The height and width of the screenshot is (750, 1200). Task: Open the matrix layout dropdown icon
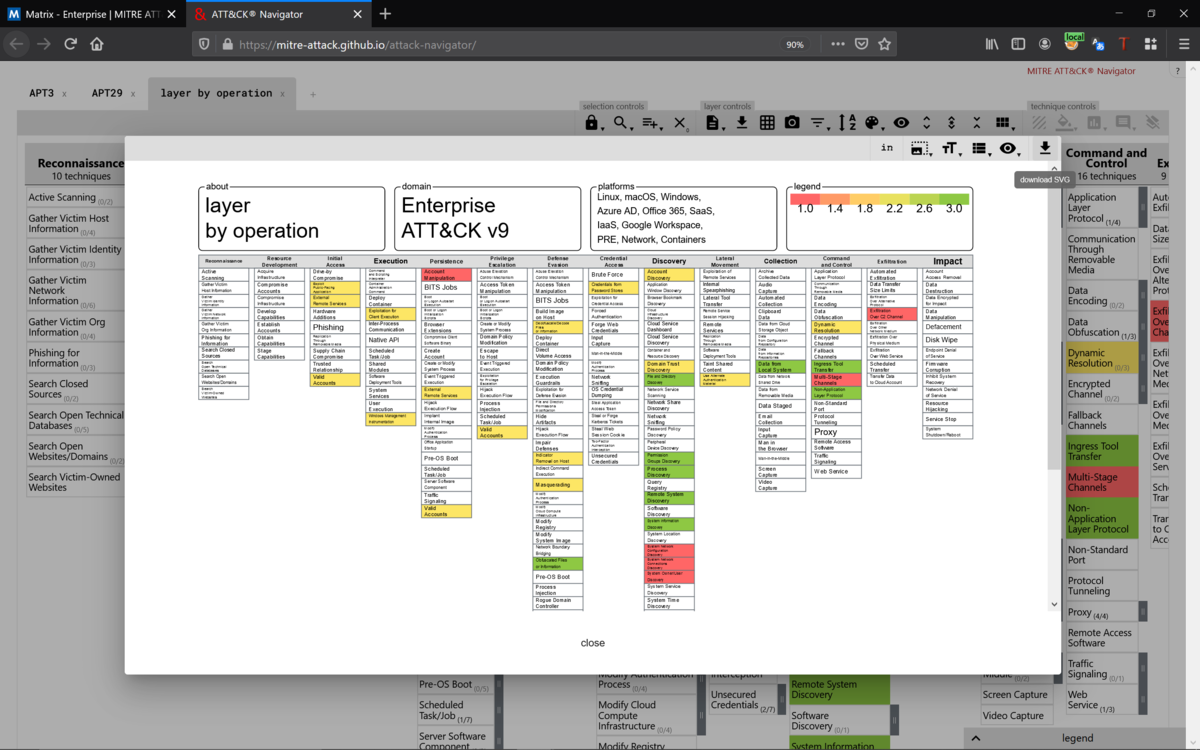[1004, 123]
